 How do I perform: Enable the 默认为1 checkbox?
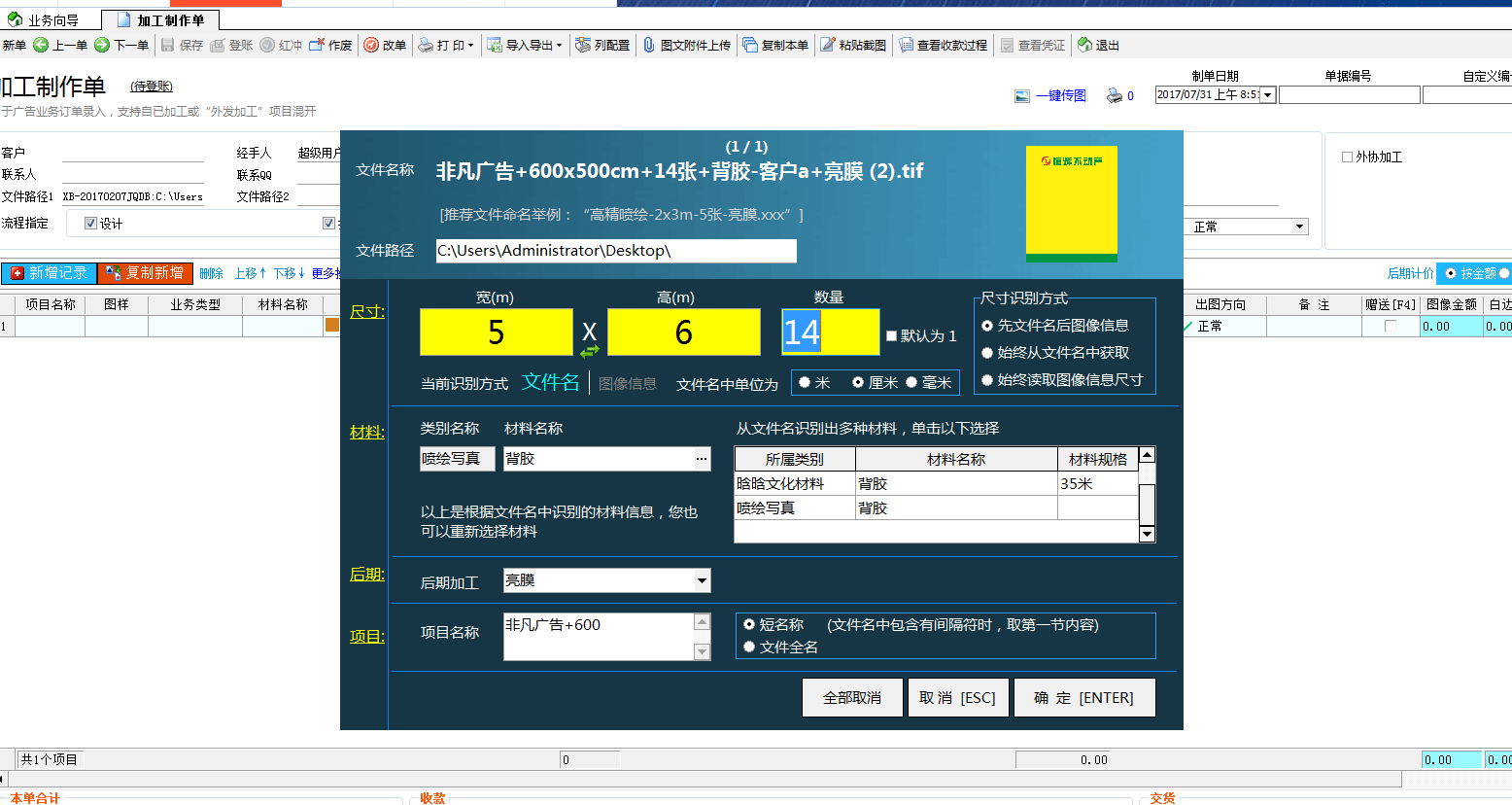point(891,335)
